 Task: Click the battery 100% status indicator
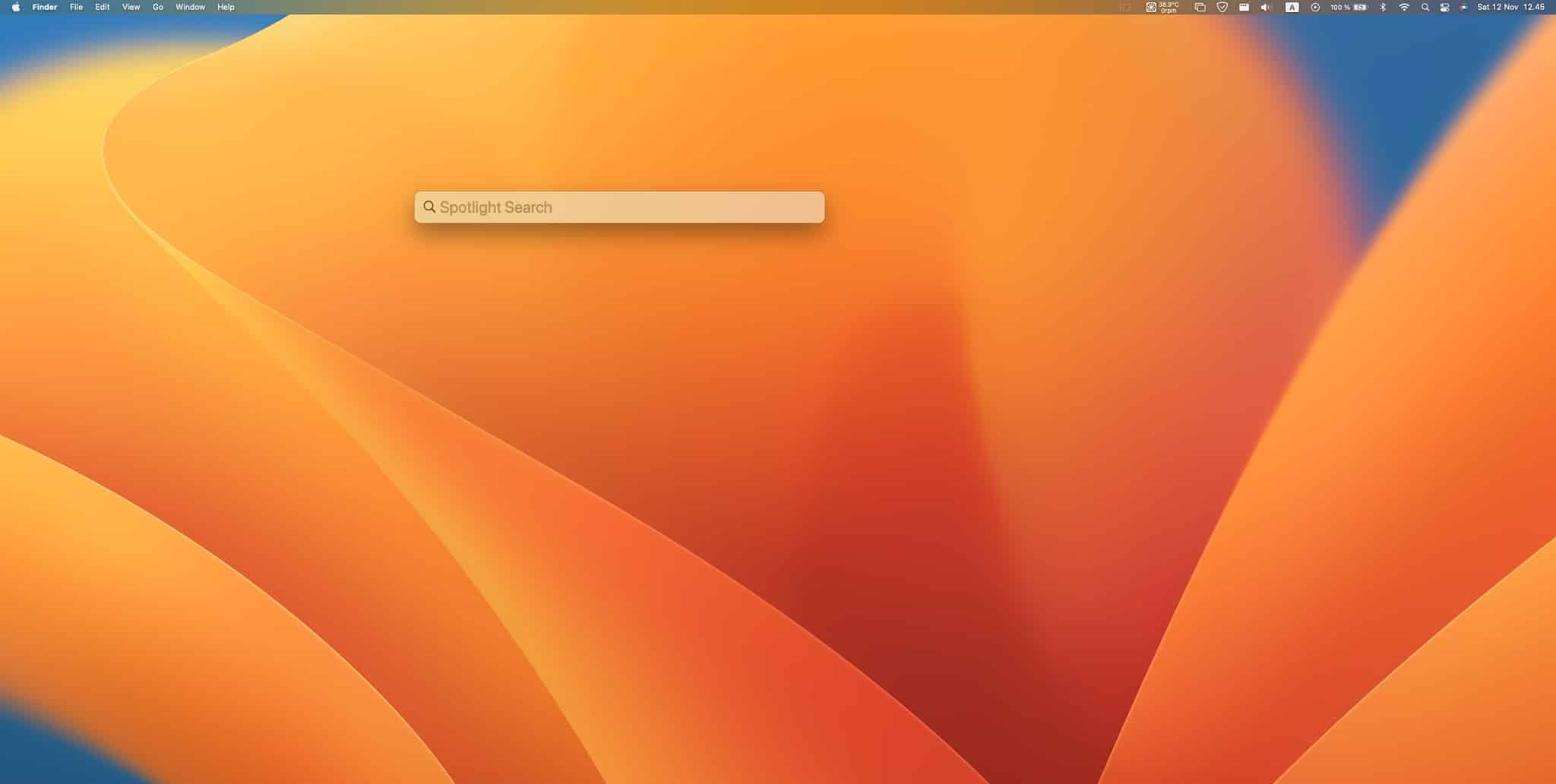click(x=1349, y=7)
